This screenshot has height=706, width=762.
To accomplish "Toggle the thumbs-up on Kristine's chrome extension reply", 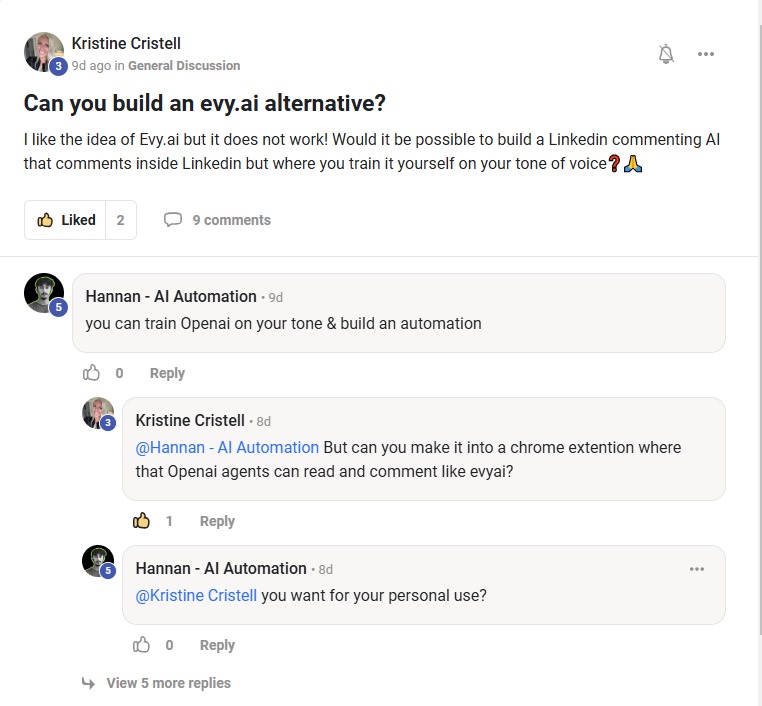I will click(x=142, y=521).
